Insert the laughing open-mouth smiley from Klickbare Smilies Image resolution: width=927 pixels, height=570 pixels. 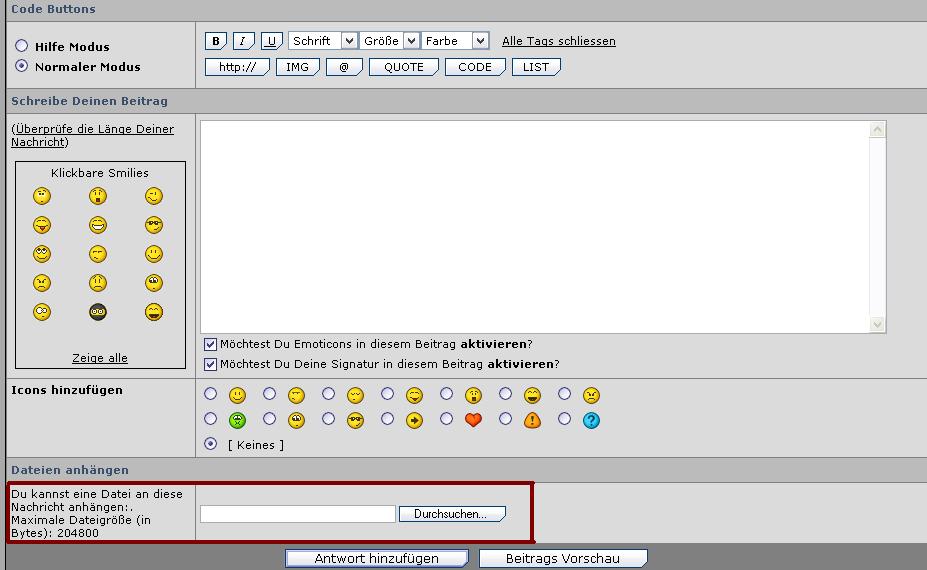[154, 312]
